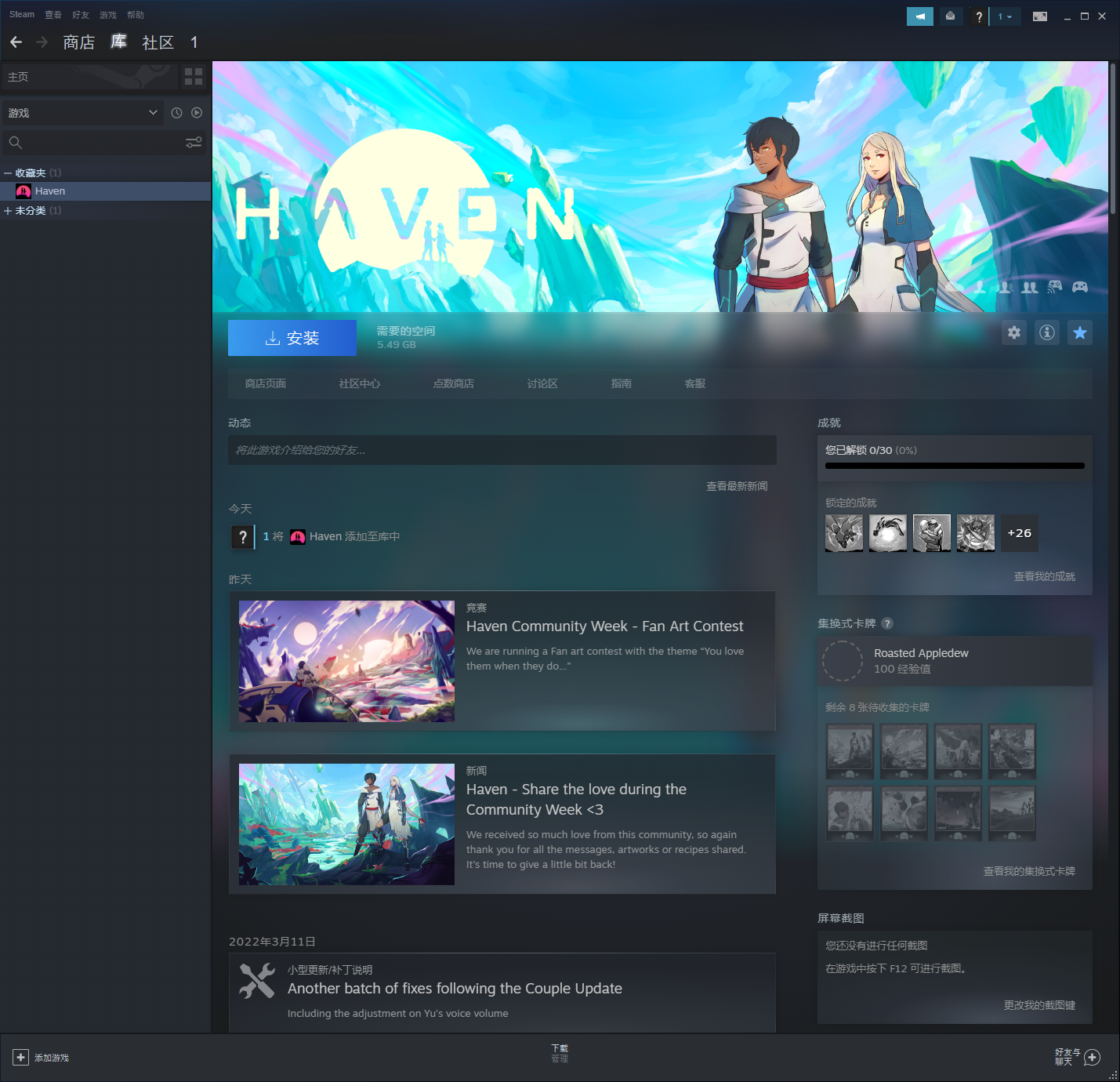Open the inbox envelope icon
The image size is (1120, 1082).
click(x=950, y=16)
